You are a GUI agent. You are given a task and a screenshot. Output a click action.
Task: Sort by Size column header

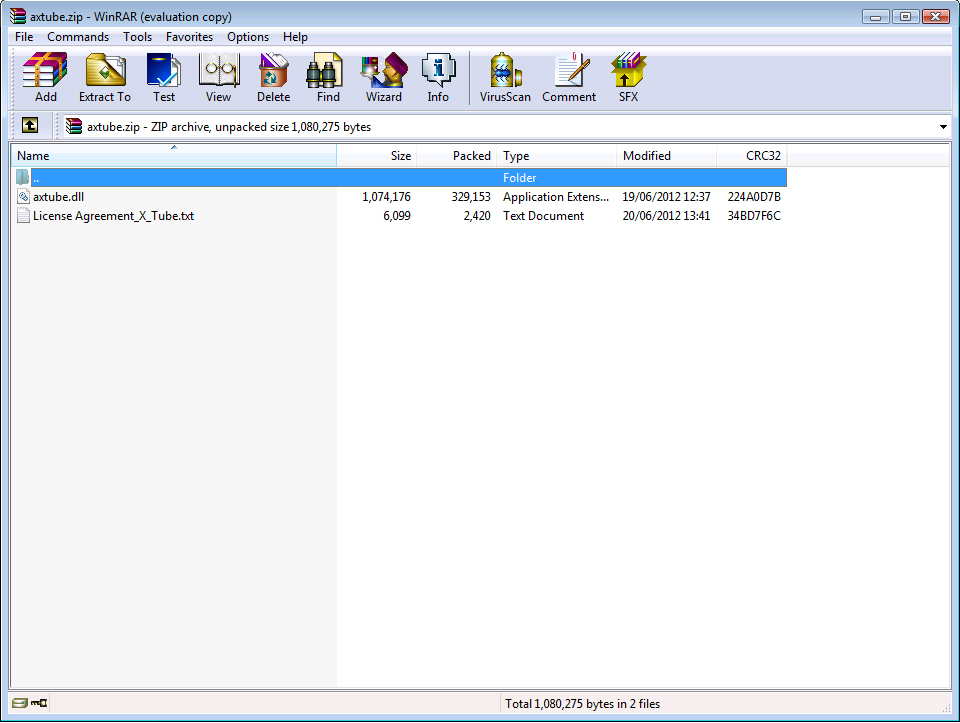click(377, 155)
